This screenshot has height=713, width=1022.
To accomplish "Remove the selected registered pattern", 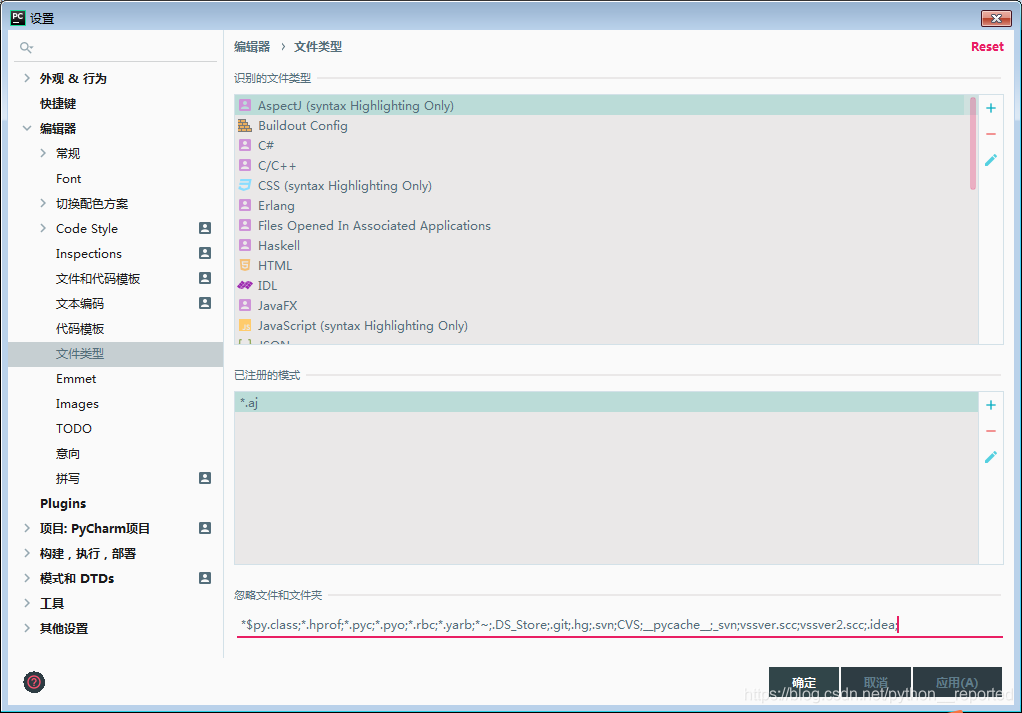I will [x=991, y=431].
